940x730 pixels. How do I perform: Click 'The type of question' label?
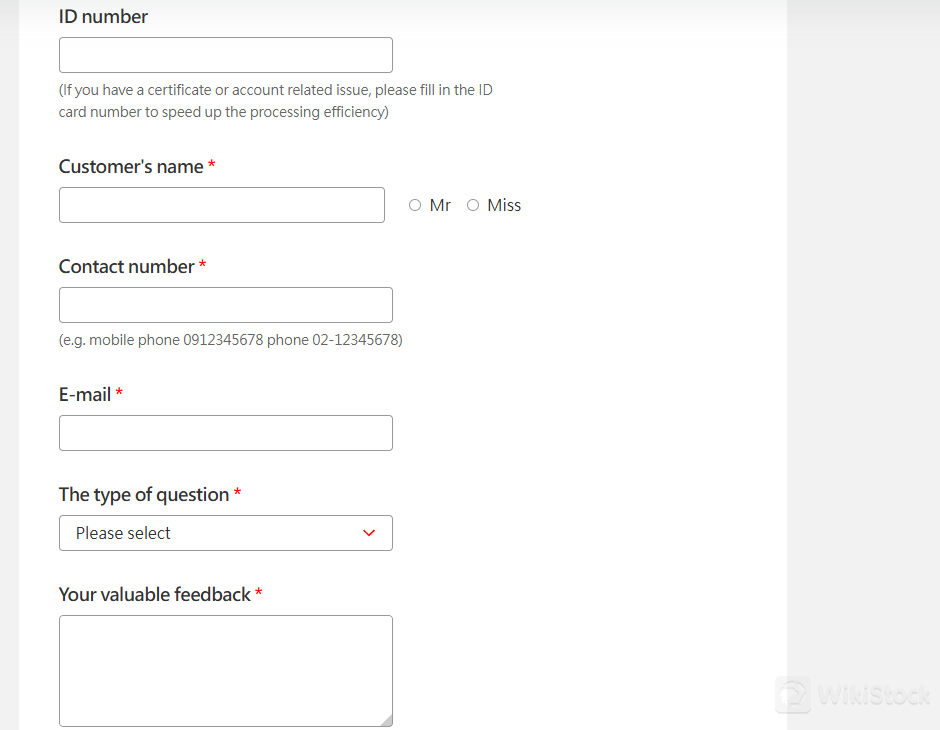[x=143, y=495]
